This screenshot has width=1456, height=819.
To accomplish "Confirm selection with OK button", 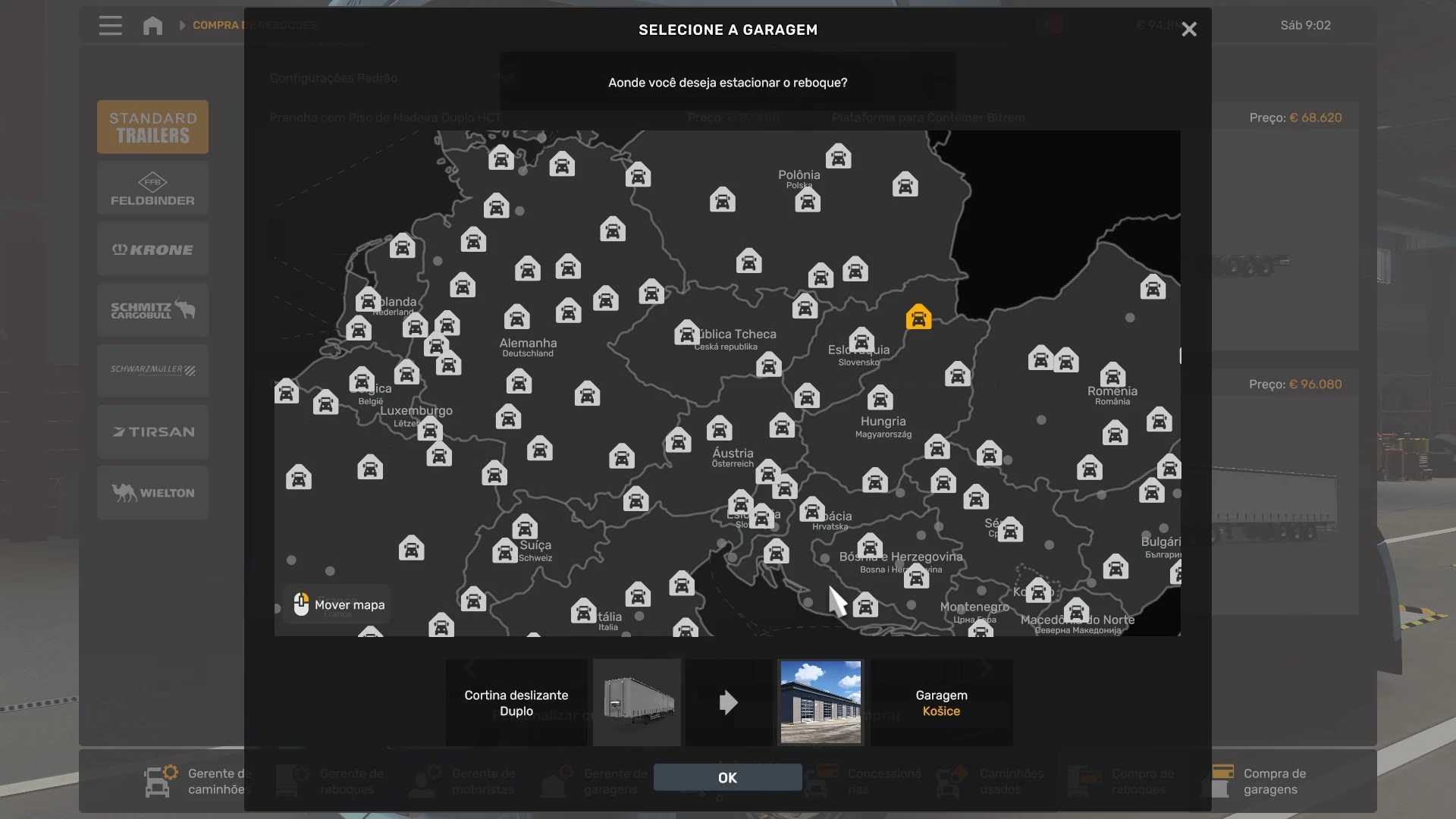I will click(727, 777).
